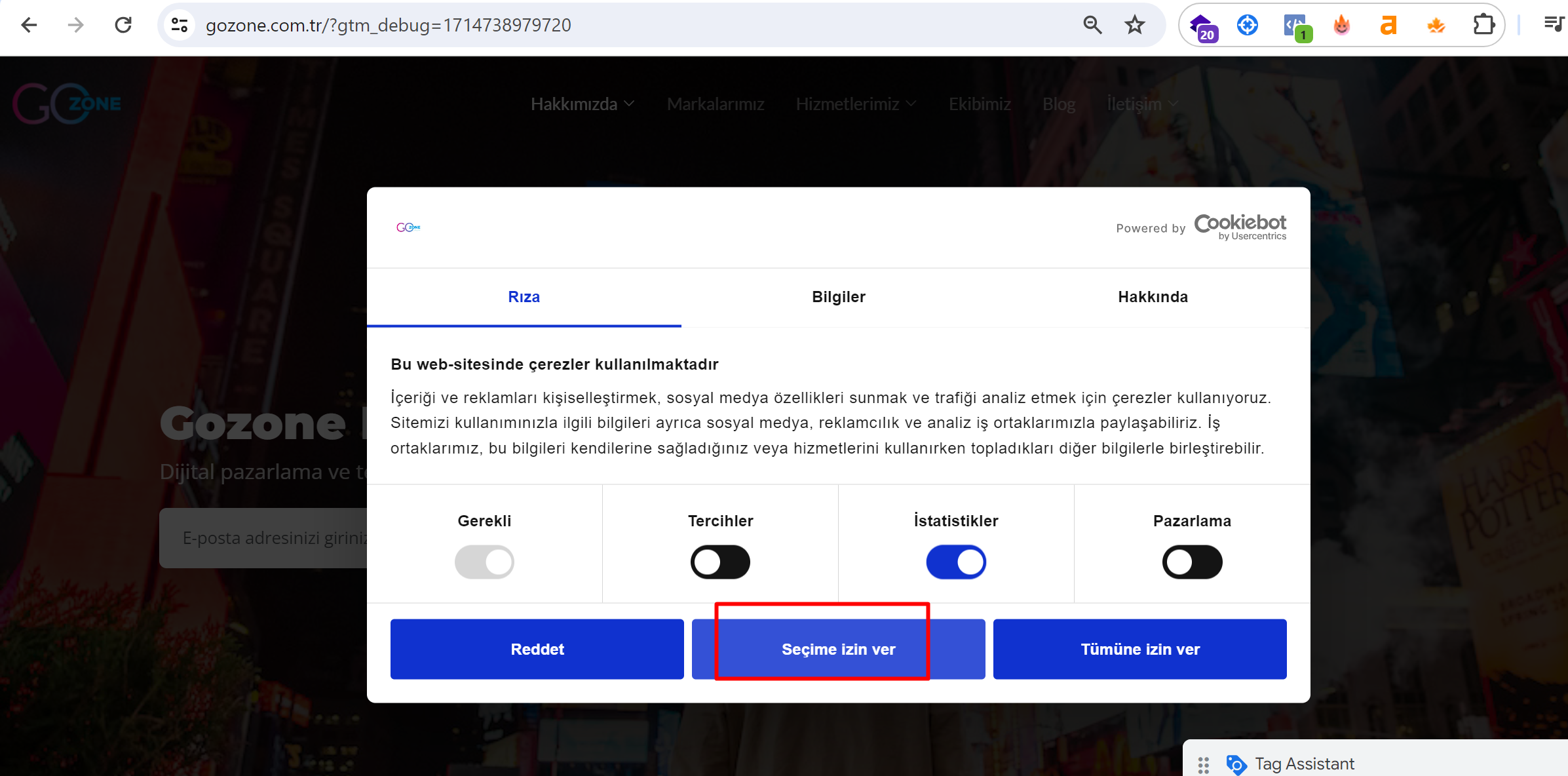Click the blue crosshair extension icon
Viewport: 1568px width, 776px height.
[1247, 25]
